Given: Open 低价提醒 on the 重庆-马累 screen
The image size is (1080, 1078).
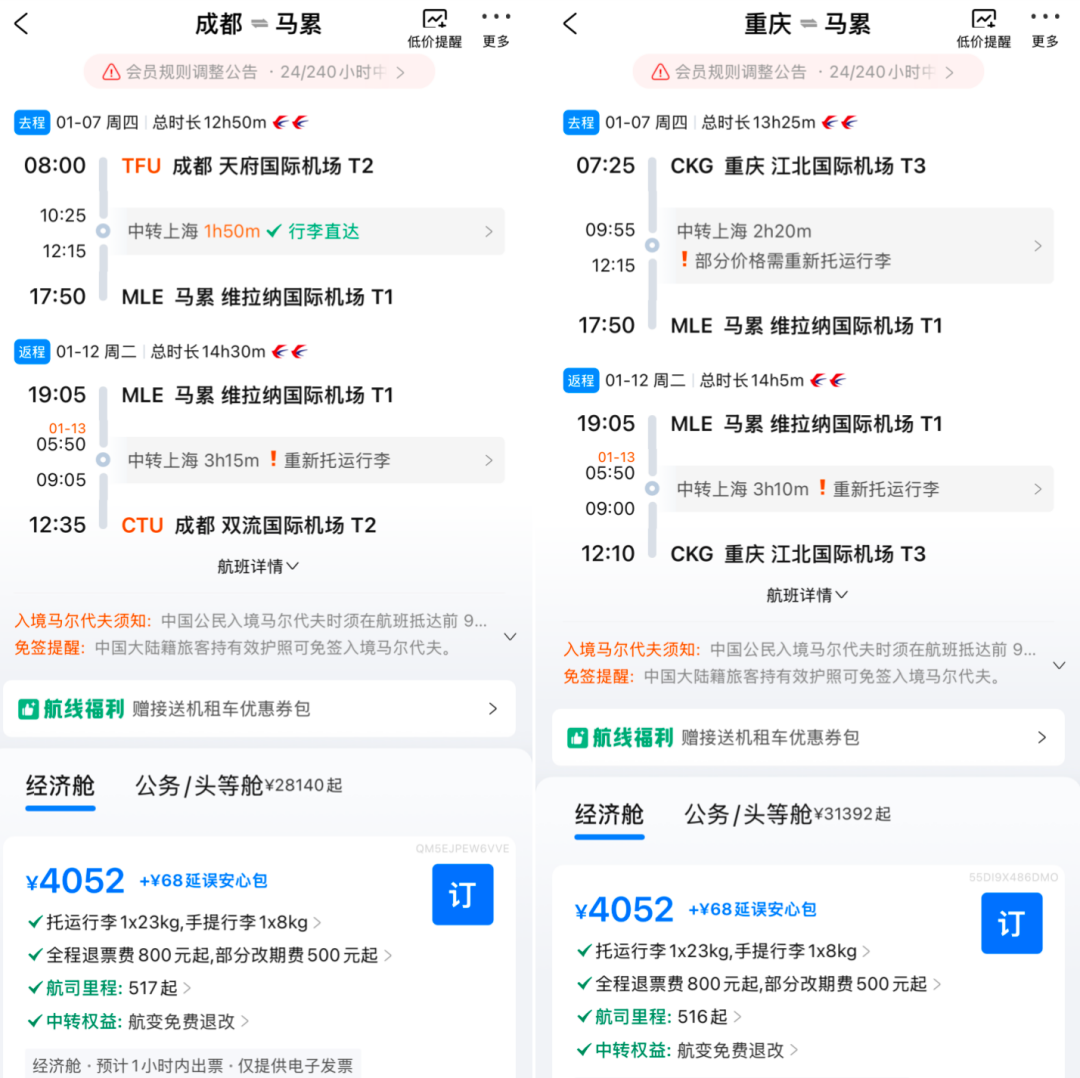Looking at the screenshot, I should pos(984,28).
